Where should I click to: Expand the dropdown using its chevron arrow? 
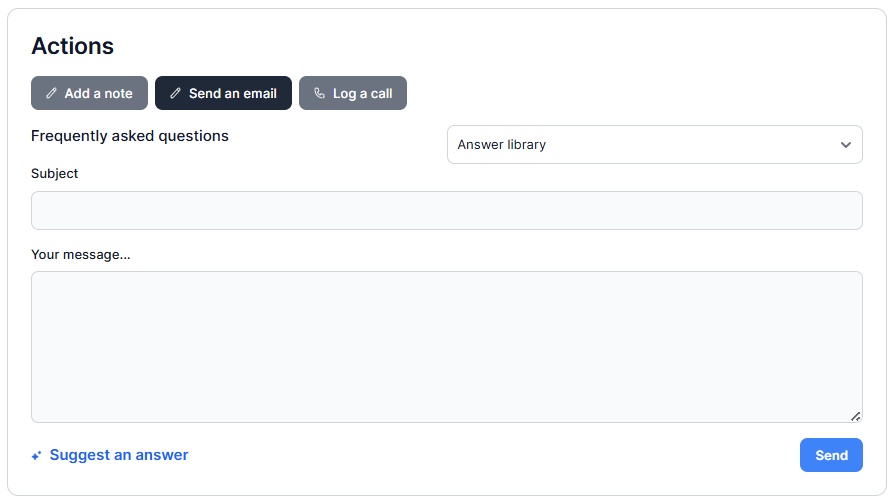845,145
